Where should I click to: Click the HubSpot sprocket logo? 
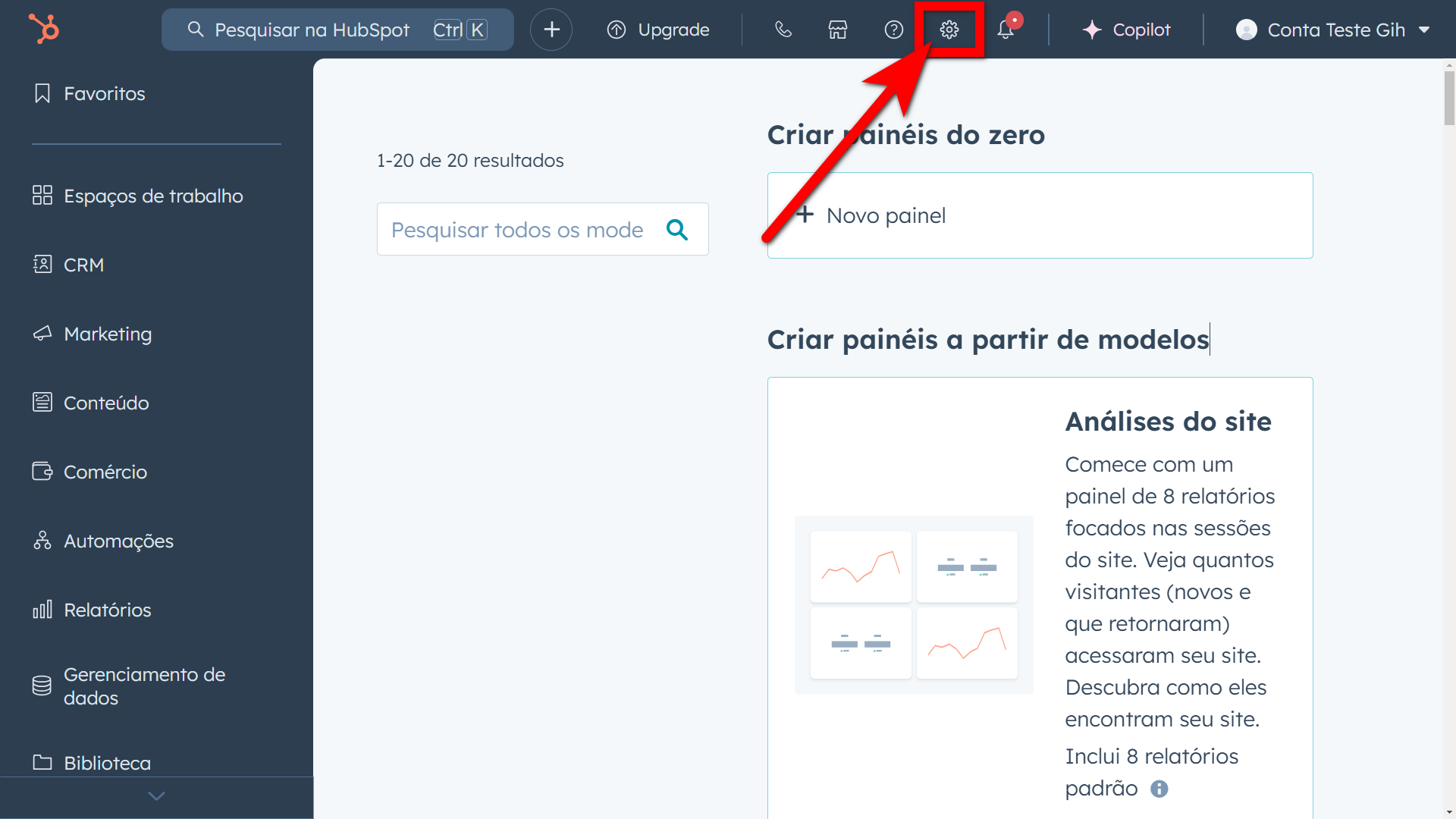43,28
